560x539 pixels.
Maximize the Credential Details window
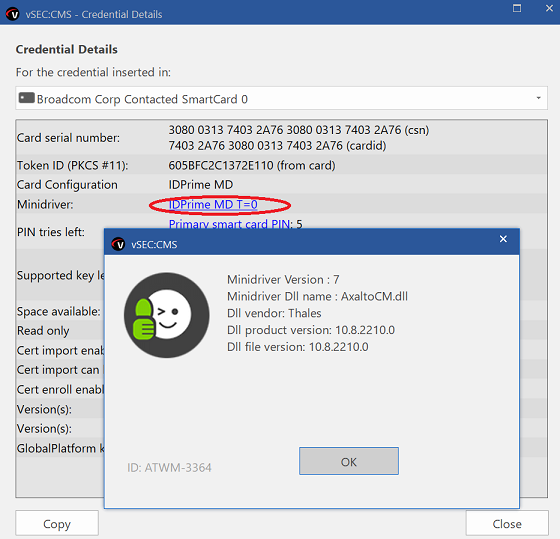[516, 8]
